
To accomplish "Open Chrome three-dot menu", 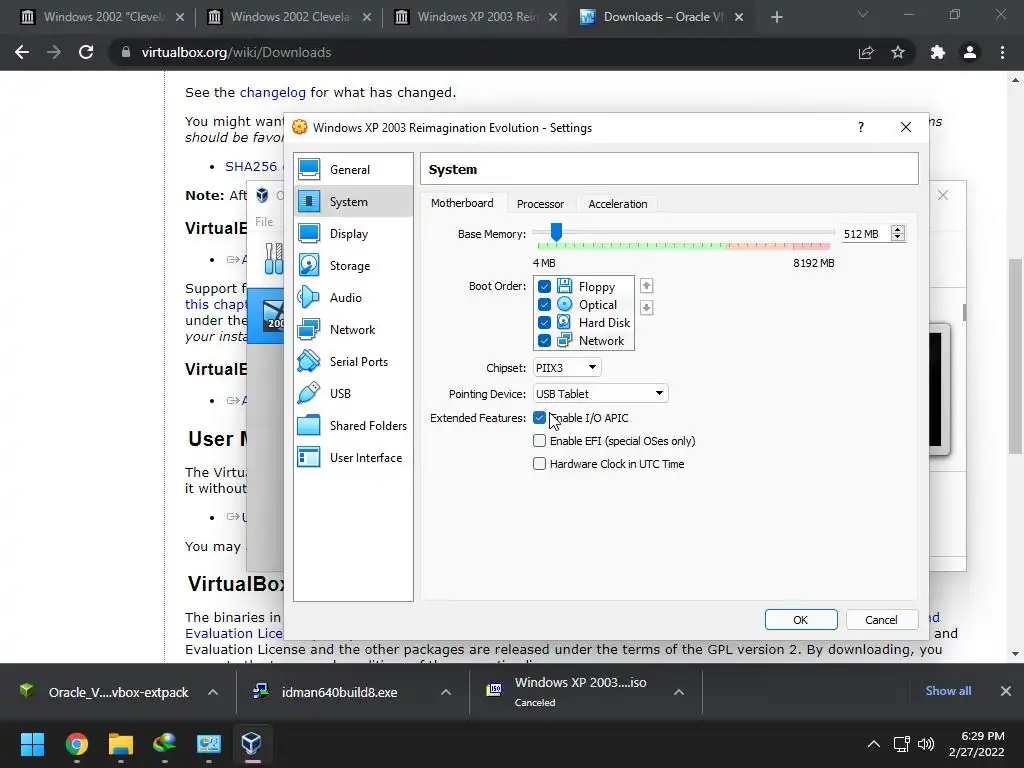I will click(1002, 52).
